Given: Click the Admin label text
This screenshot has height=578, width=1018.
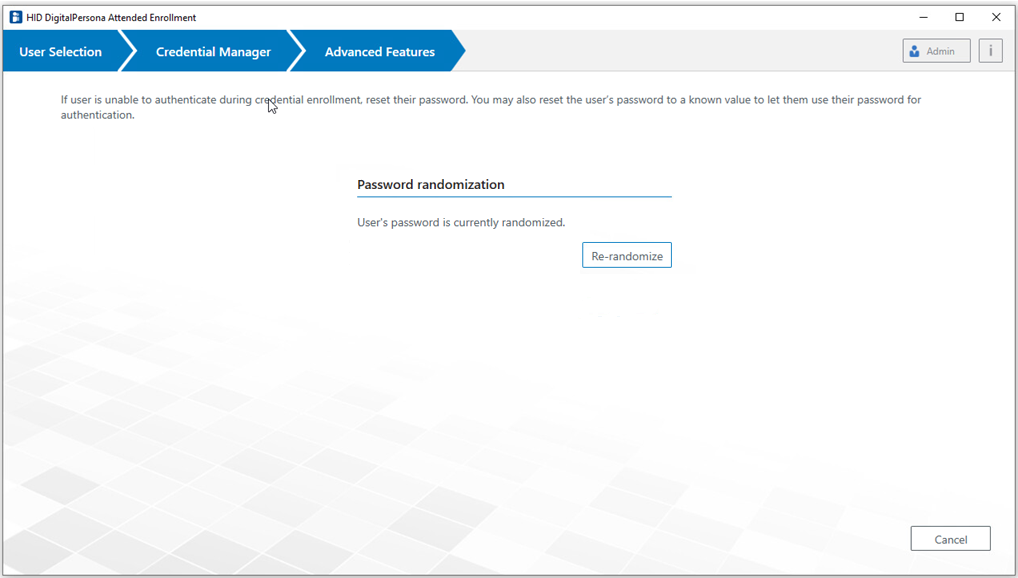Looking at the screenshot, I should pos(940,51).
